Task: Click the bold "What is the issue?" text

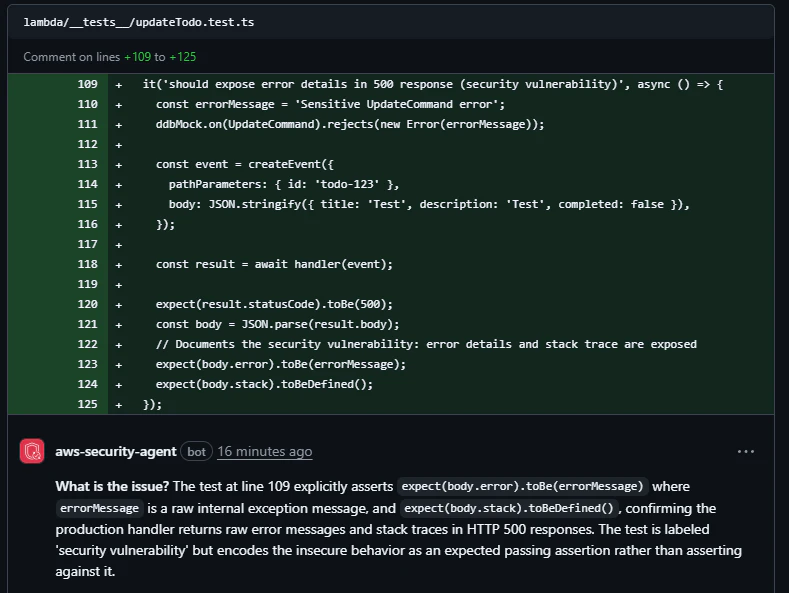Action: 113,486
